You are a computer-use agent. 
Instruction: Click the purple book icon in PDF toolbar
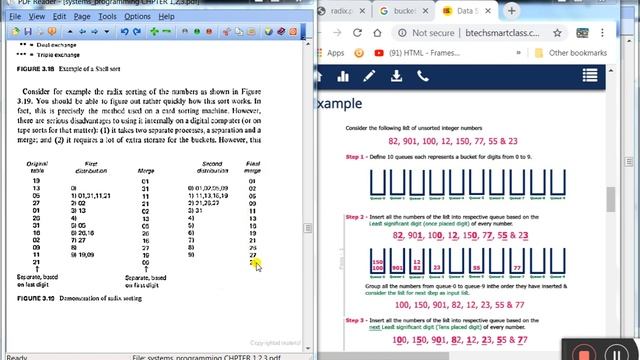281,31
